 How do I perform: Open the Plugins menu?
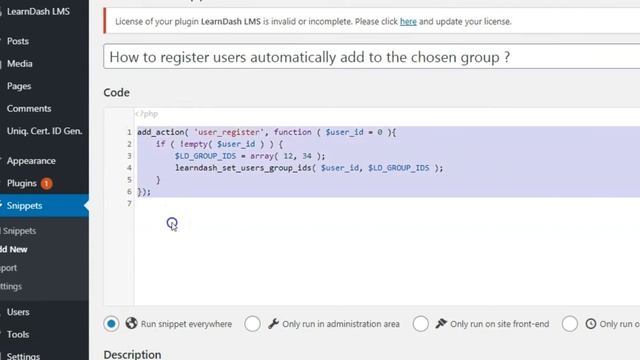22,183
